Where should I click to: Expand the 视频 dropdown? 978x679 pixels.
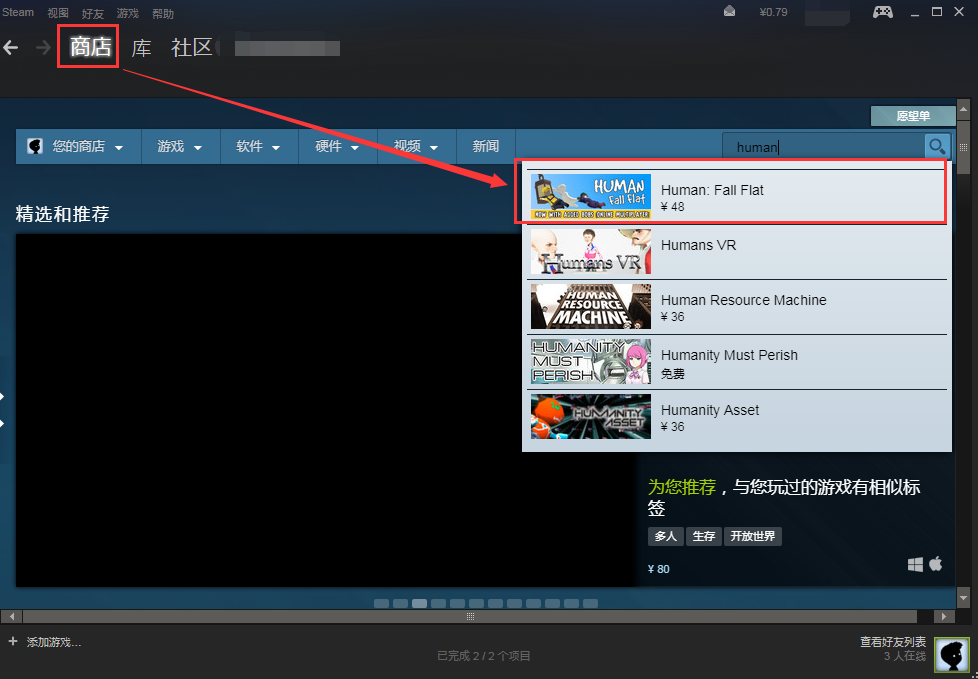[417, 147]
